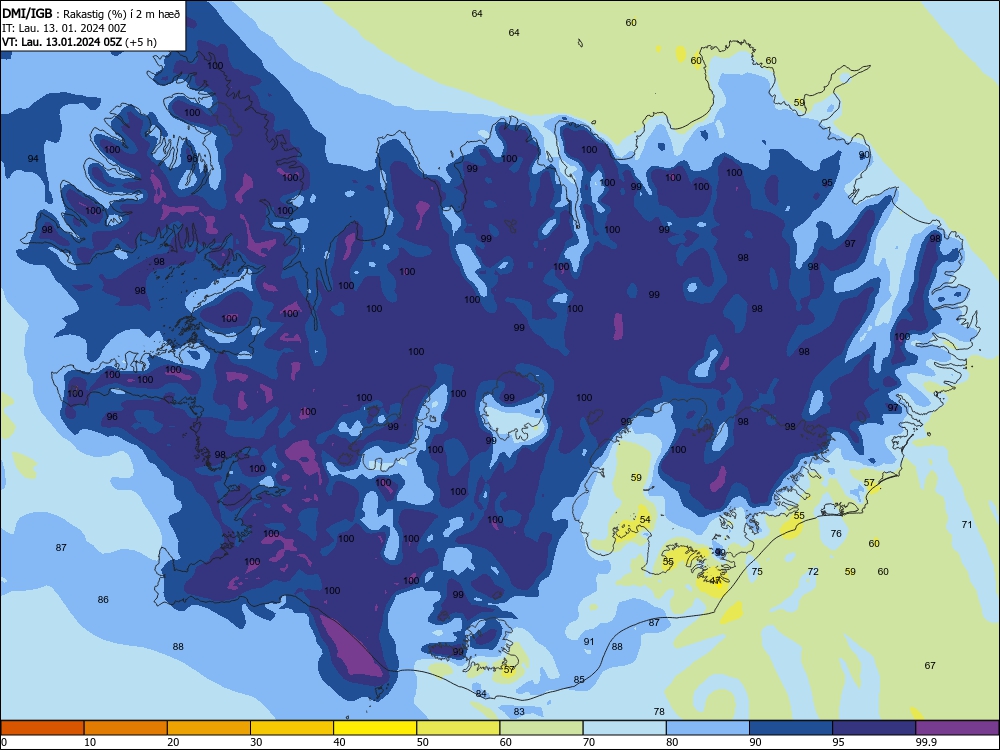Click the map value '85' on south coast
The image size is (1000, 750).
pos(579,680)
